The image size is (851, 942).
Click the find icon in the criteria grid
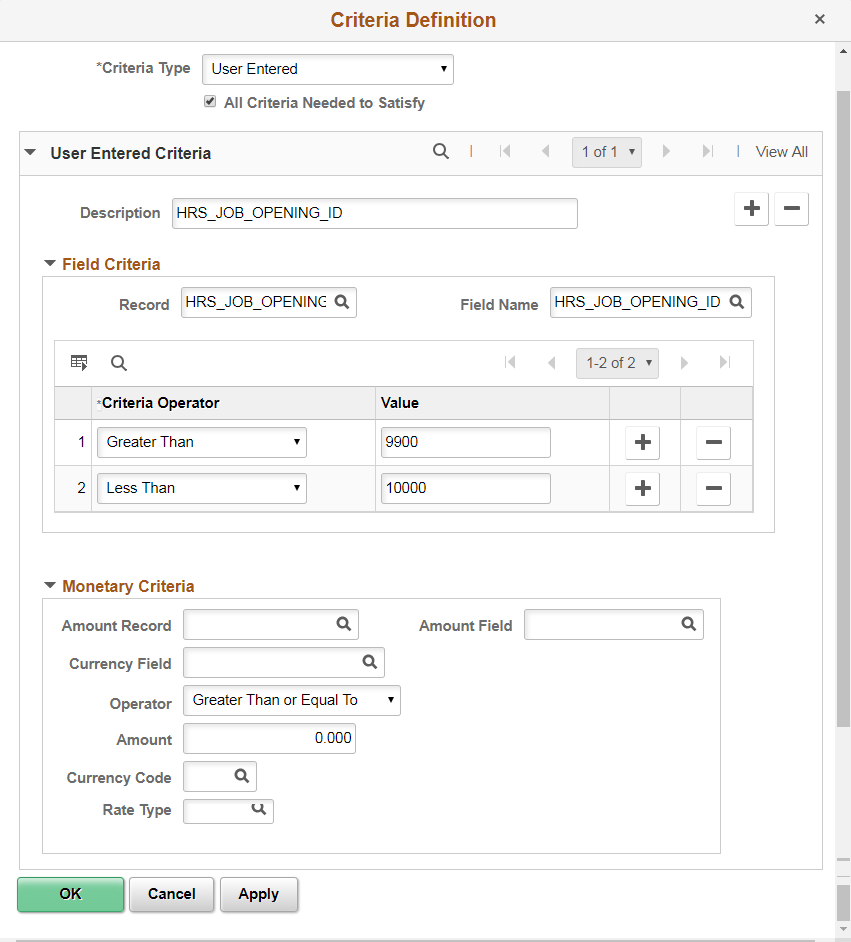[x=119, y=362]
